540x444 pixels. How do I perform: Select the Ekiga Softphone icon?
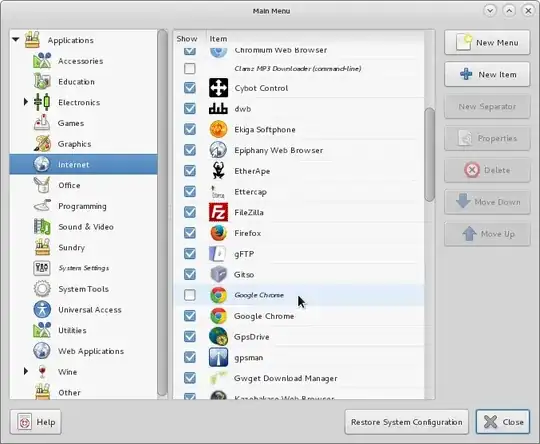pos(218,130)
